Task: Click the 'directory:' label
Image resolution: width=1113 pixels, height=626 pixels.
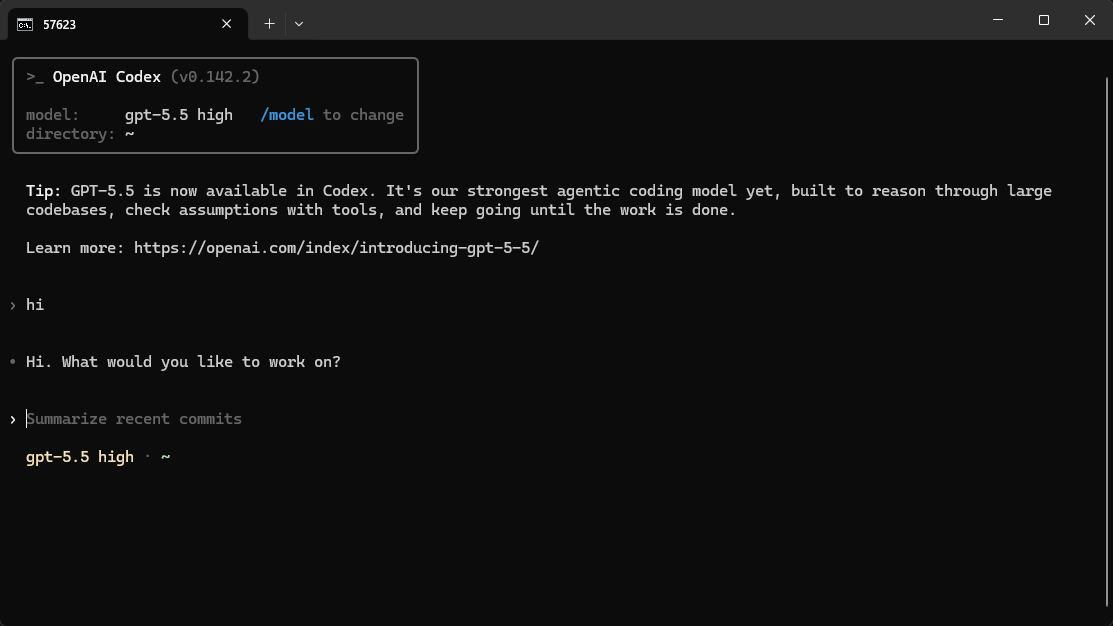Action: click(70, 134)
